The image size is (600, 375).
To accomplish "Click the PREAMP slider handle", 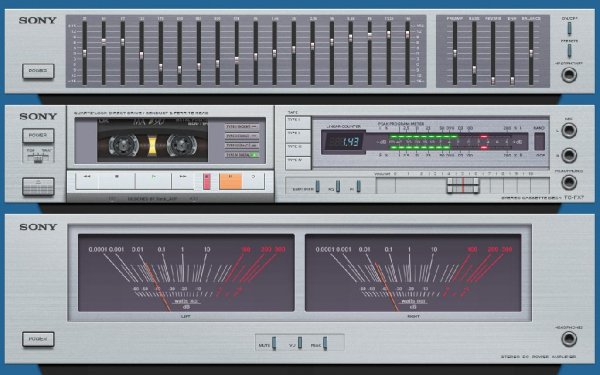I will click(455, 53).
